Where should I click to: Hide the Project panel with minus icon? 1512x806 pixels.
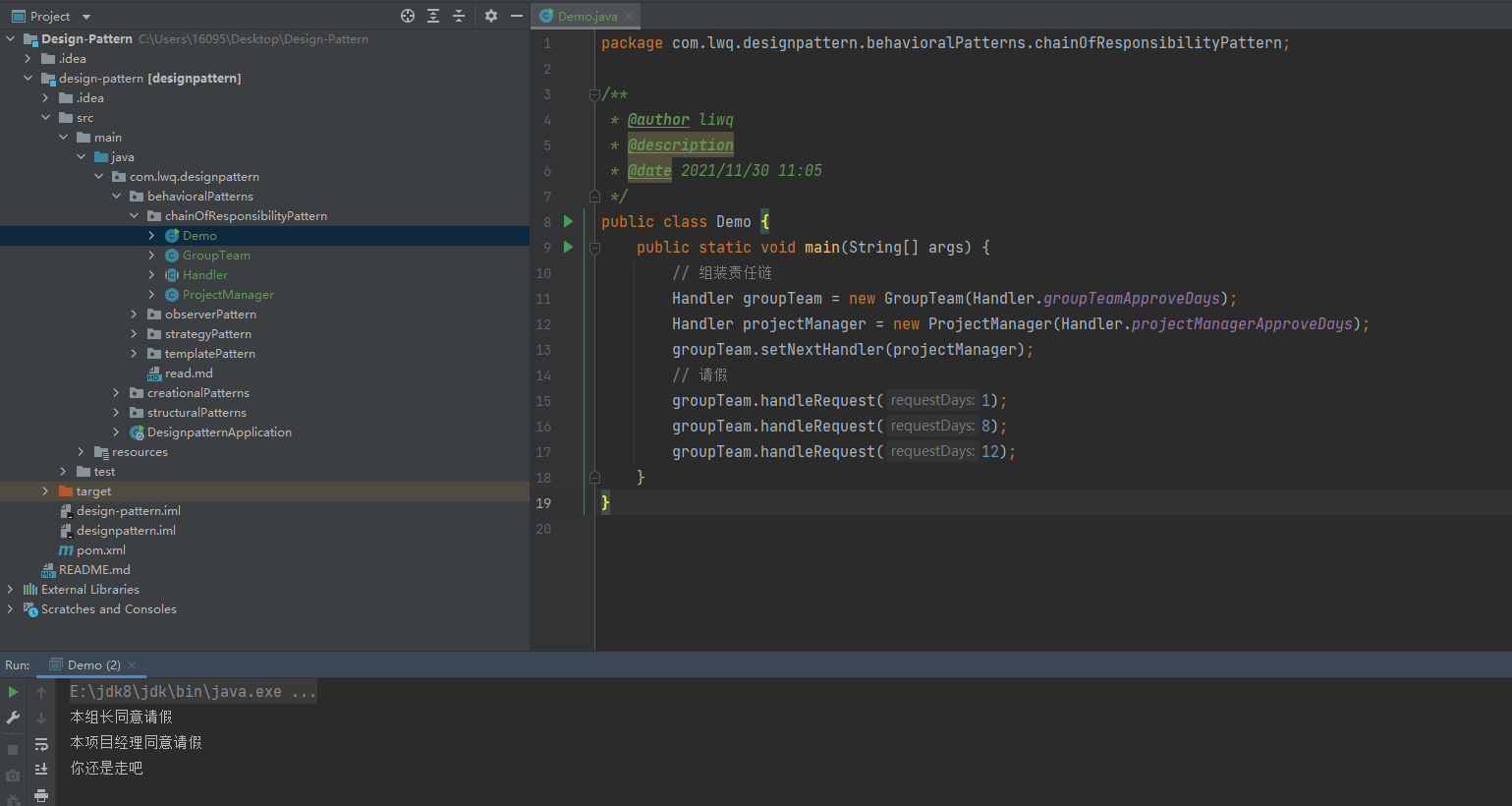517,16
